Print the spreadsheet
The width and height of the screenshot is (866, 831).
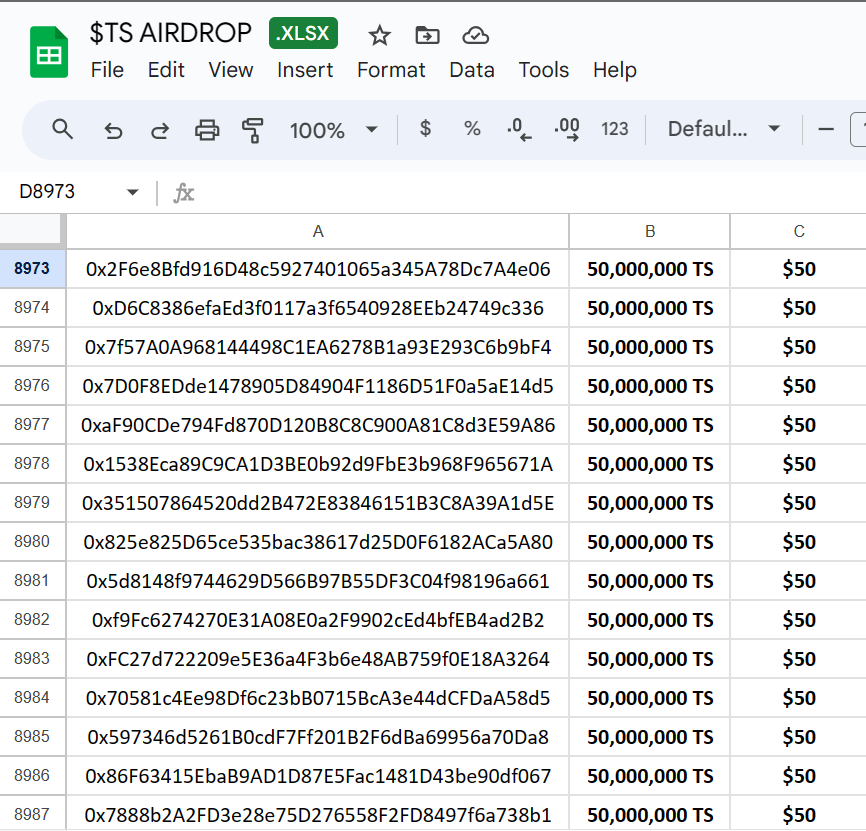click(x=207, y=130)
